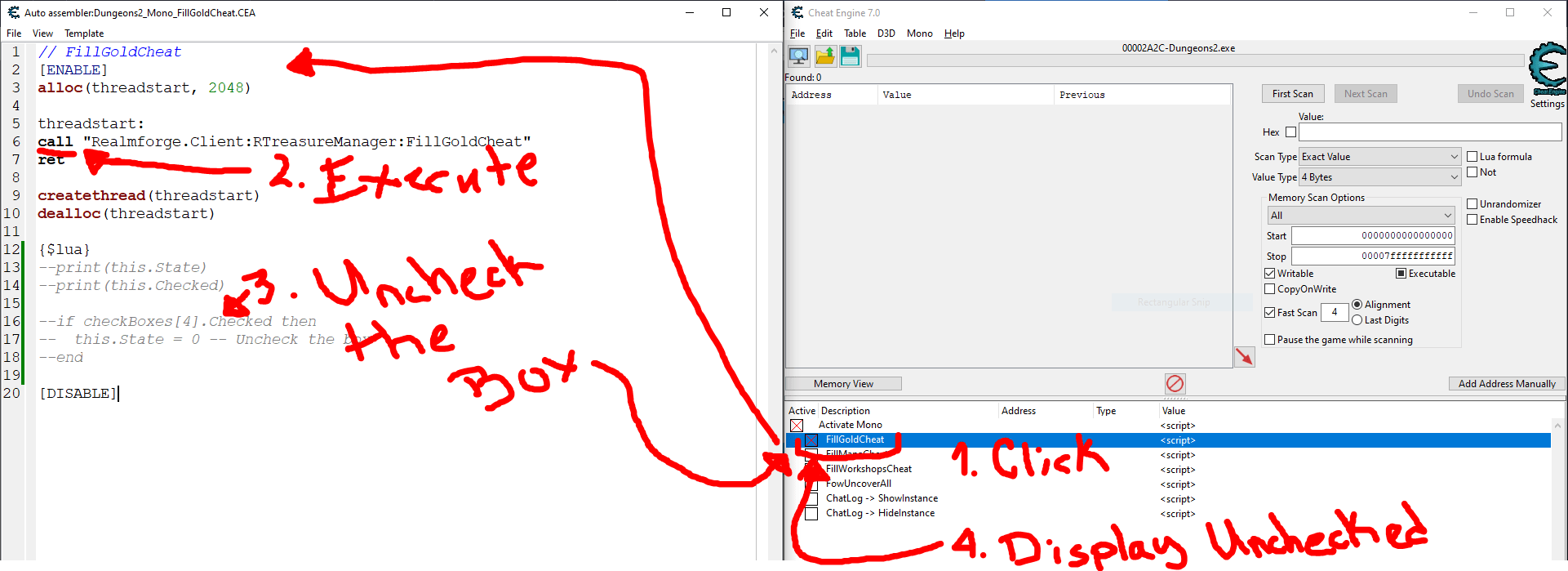Check the CopyOnWrite option
Viewport: 1568px width, 571px height.
click(x=1270, y=289)
